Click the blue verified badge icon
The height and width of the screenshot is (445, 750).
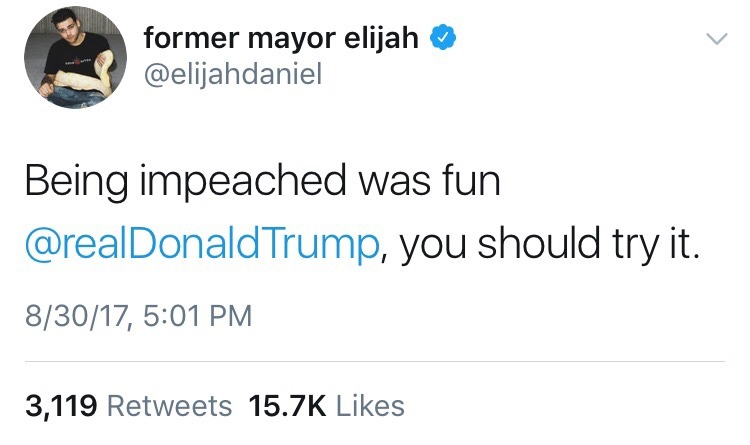(x=444, y=39)
